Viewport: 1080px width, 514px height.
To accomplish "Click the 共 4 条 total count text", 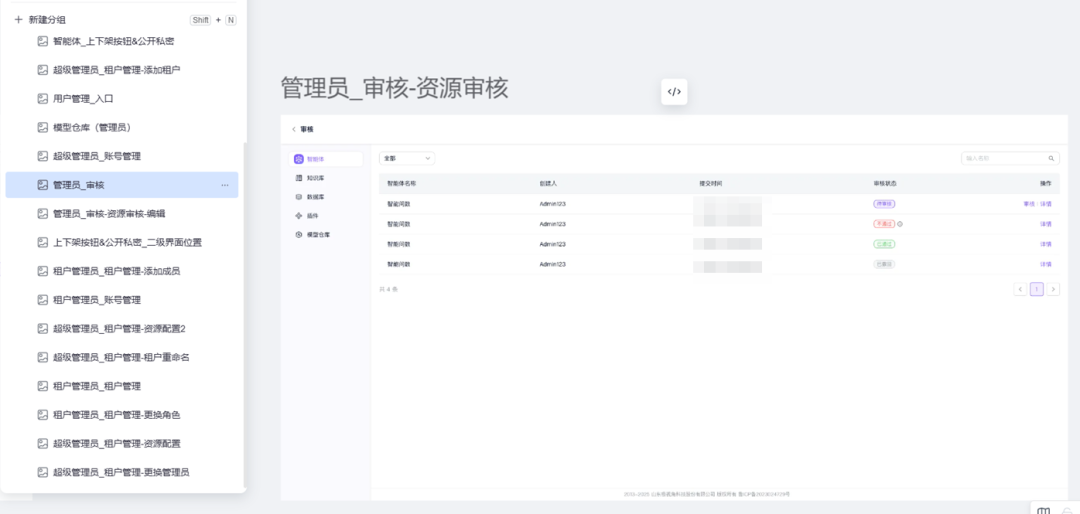I will click(388, 289).
